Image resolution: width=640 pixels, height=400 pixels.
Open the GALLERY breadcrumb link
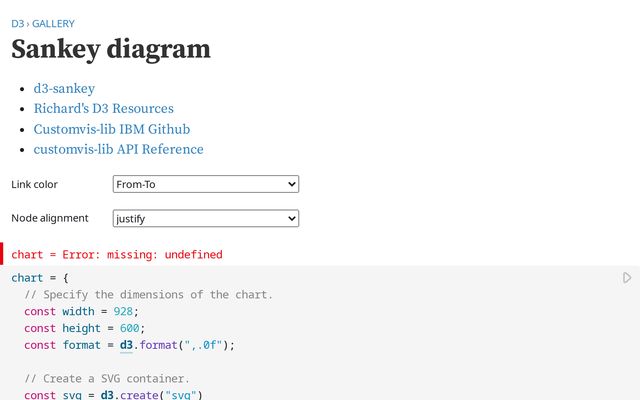point(53,24)
